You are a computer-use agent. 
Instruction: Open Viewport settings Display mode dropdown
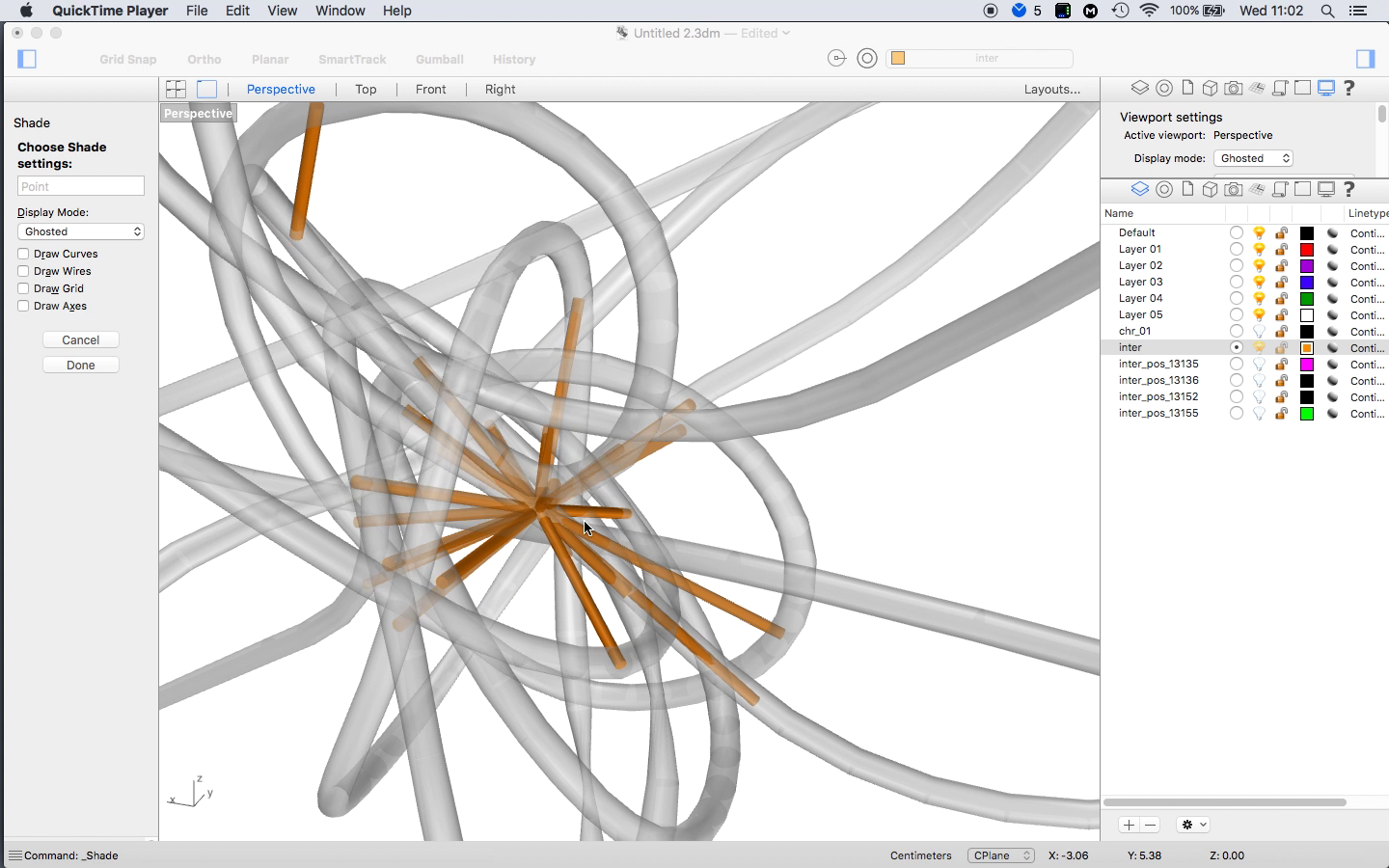1253,158
